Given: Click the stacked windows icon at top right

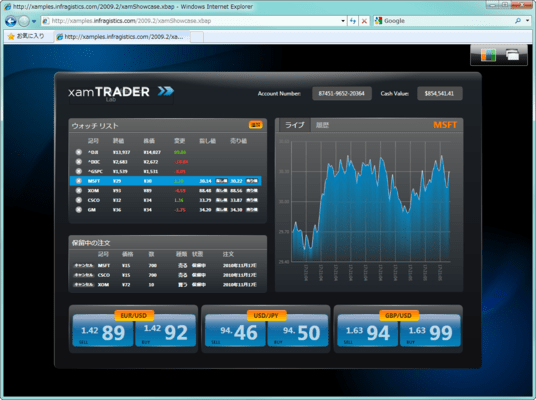Looking at the screenshot, I should pyautogui.click(x=512, y=55).
